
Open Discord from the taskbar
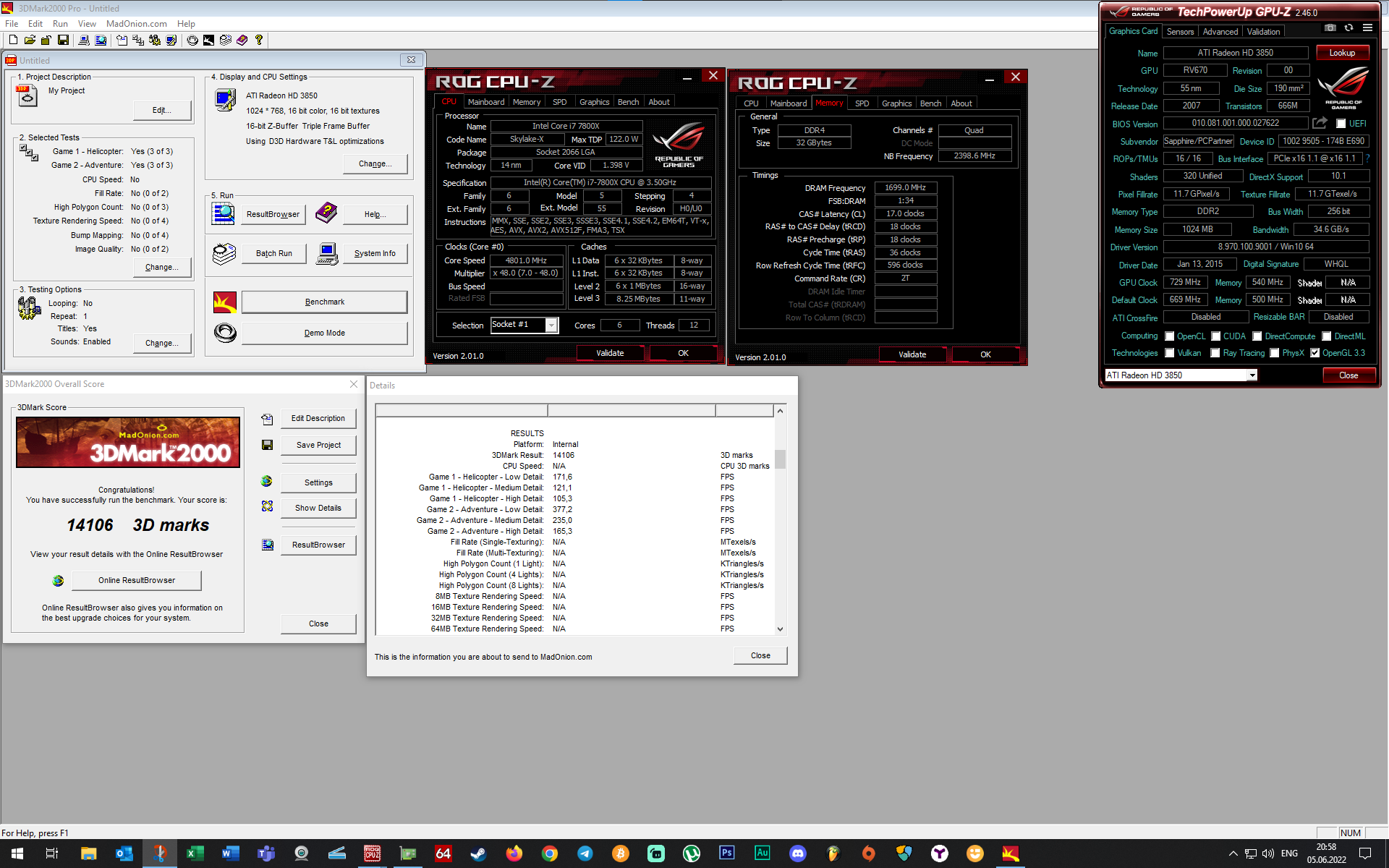click(x=797, y=854)
